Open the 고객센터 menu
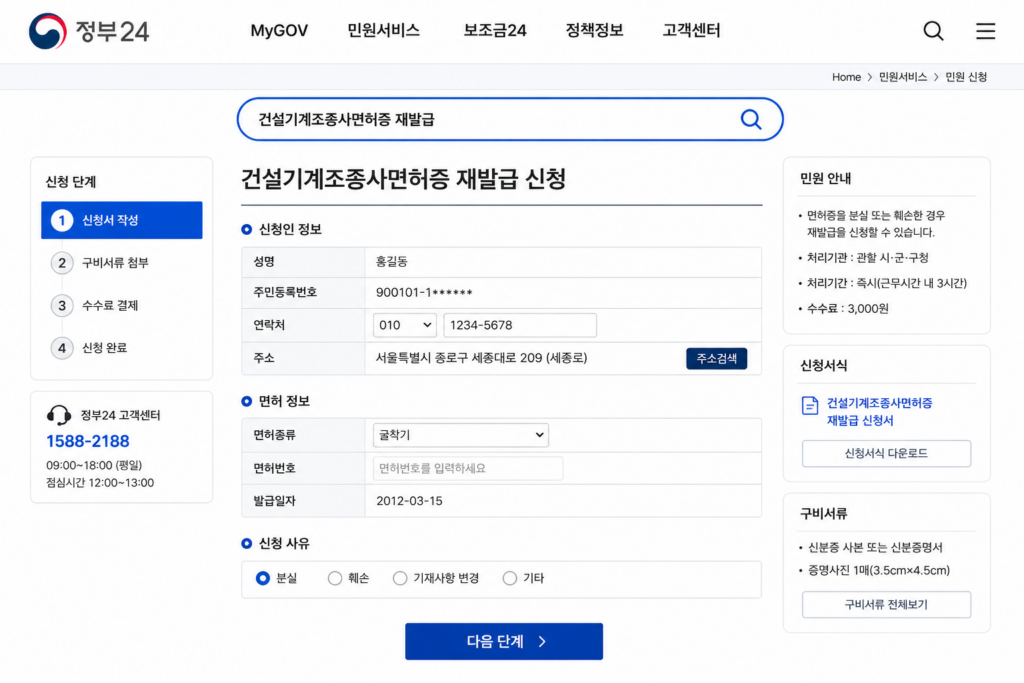This screenshot has height=683, width=1024. [x=691, y=31]
